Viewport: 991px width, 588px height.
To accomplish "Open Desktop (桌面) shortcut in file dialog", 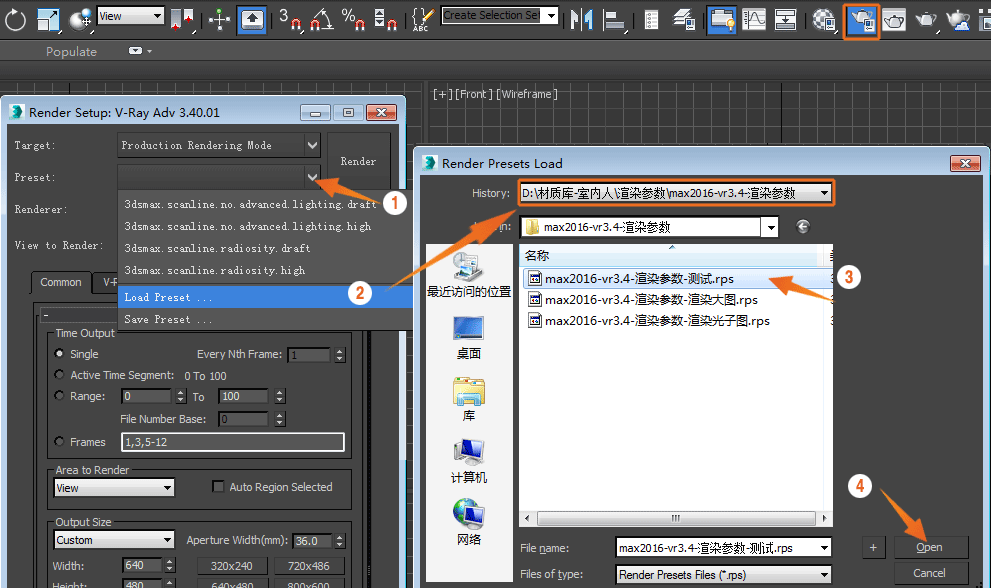I will pyautogui.click(x=468, y=338).
